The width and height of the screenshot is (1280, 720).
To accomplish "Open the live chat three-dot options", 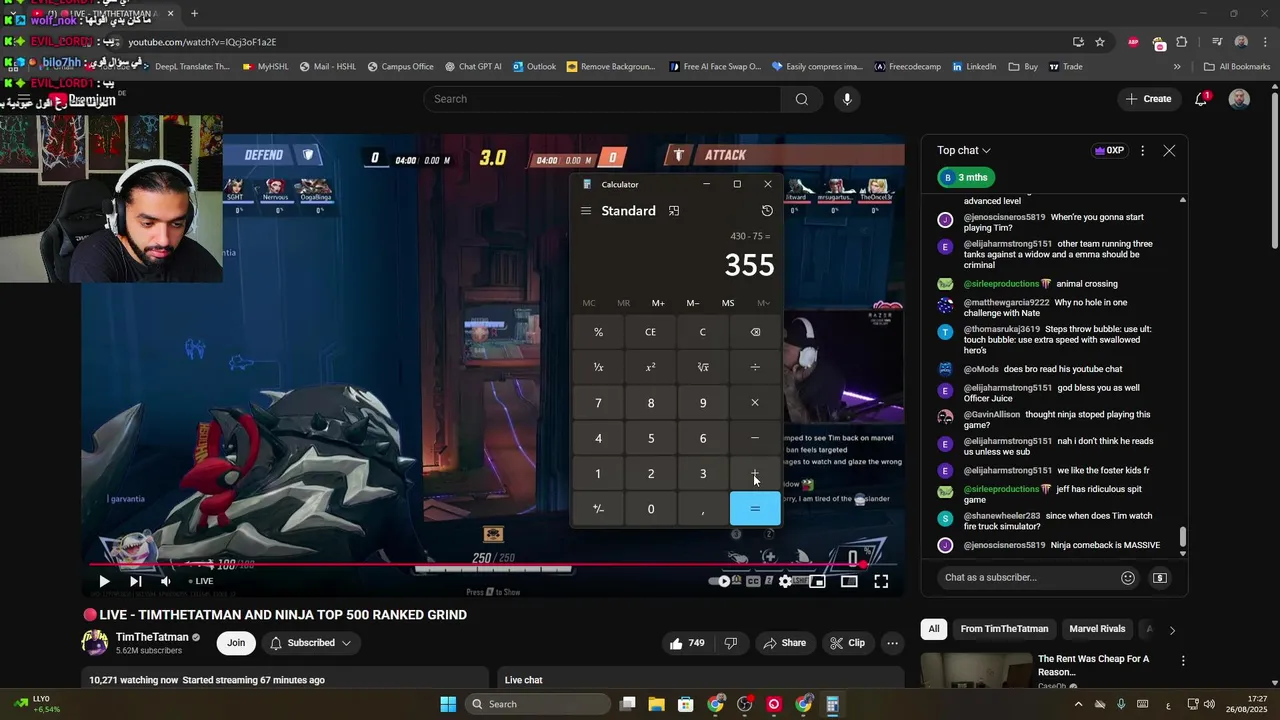I will (x=1143, y=151).
